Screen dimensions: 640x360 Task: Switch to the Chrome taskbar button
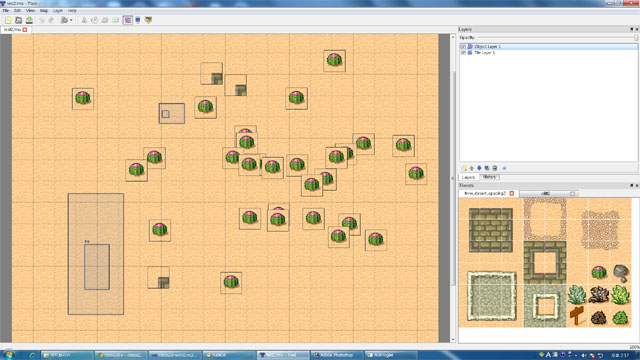121,355
